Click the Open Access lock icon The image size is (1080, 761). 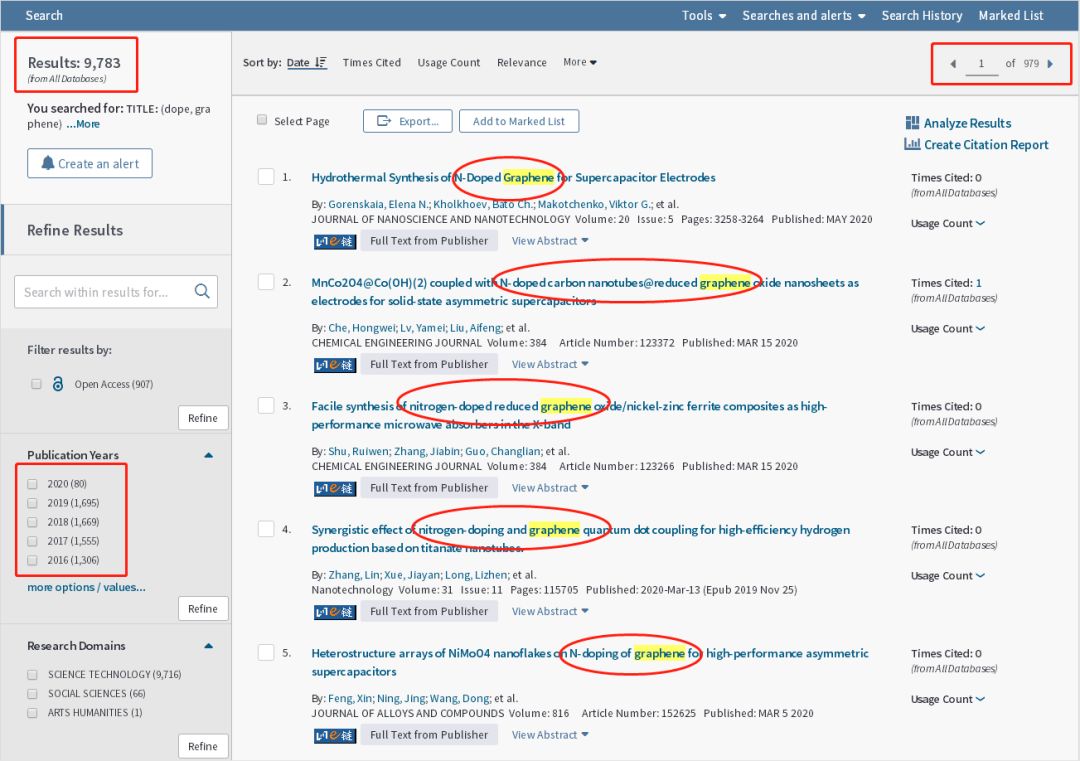59,384
